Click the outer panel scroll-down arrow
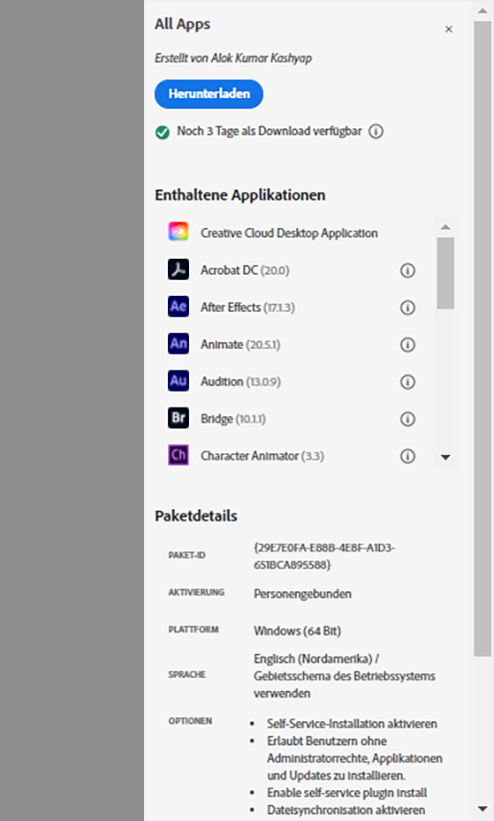Image resolution: width=494 pixels, height=821 pixels. tap(482, 809)
